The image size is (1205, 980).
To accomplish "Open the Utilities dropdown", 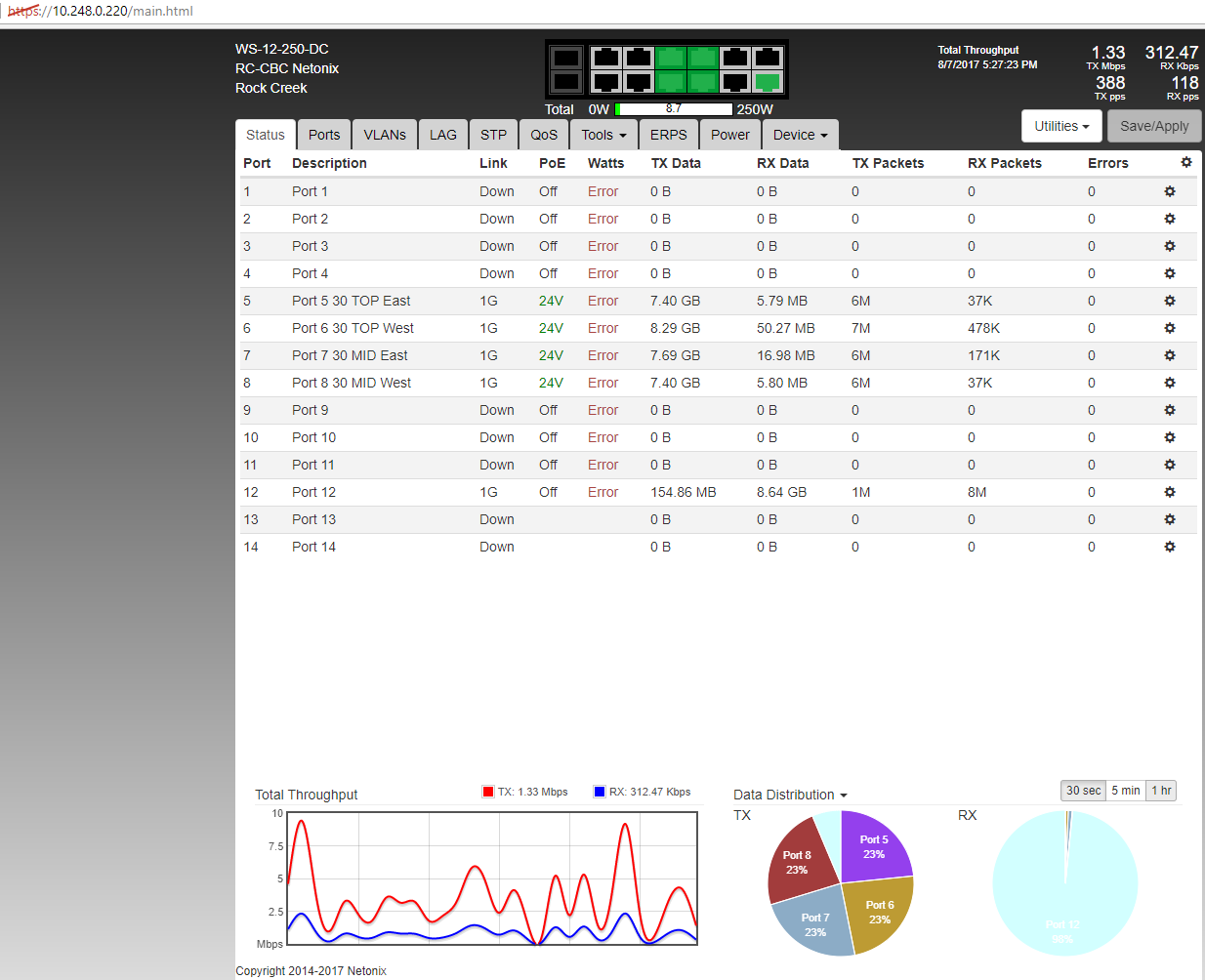I will [1061, 126].
